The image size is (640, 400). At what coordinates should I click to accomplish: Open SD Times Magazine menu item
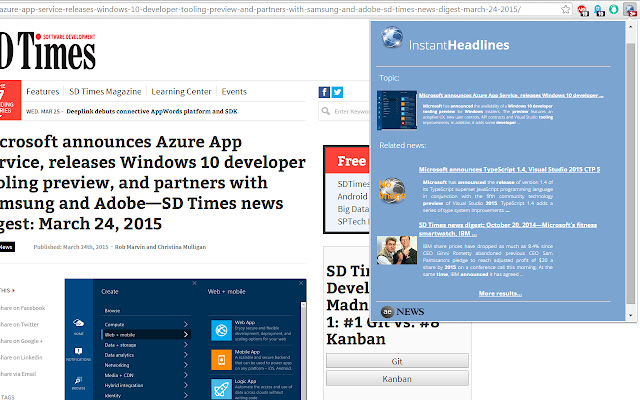click(105, 92)
